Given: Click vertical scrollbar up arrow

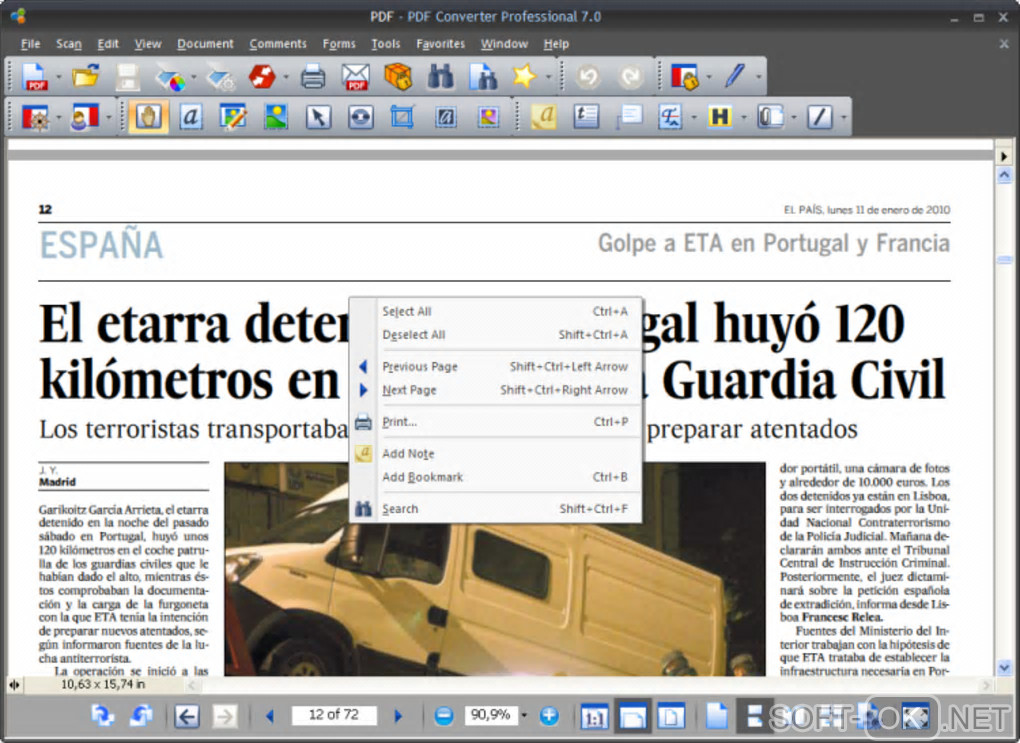Looking at the screenshot, I should point(1004,175).
